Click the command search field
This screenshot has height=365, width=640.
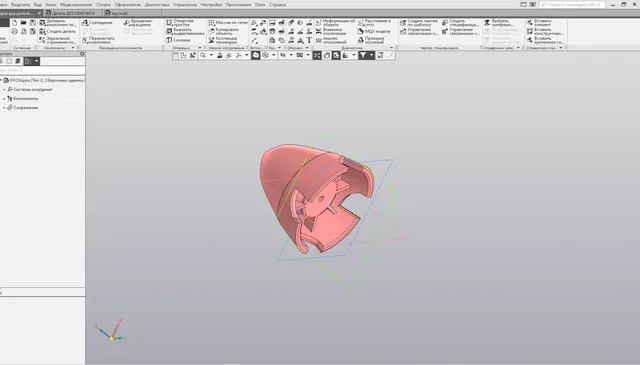[572, 4]
